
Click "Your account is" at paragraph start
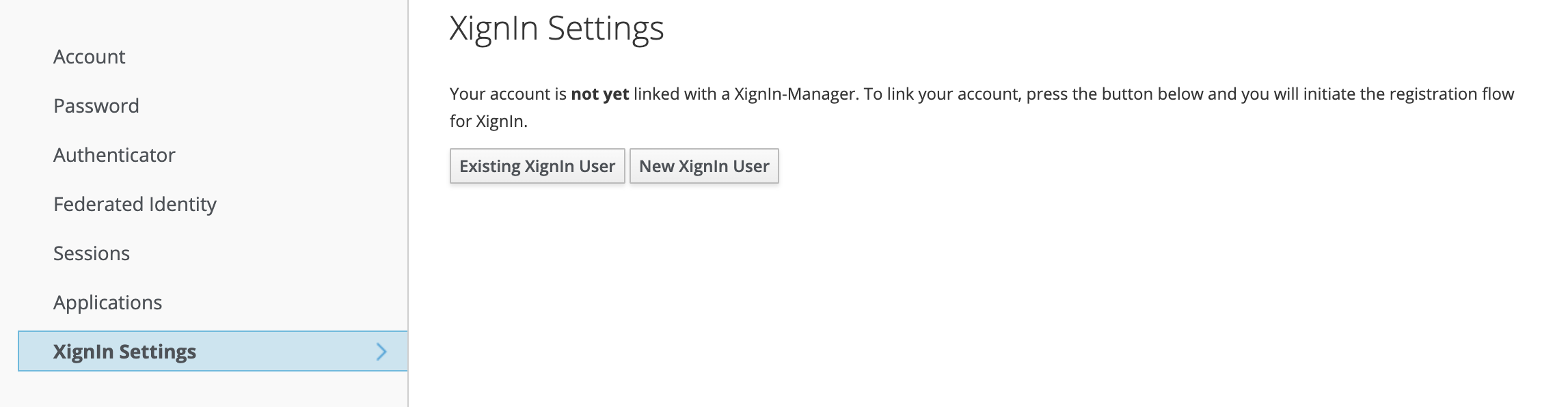pyautogui.click(x=508, y=94)
